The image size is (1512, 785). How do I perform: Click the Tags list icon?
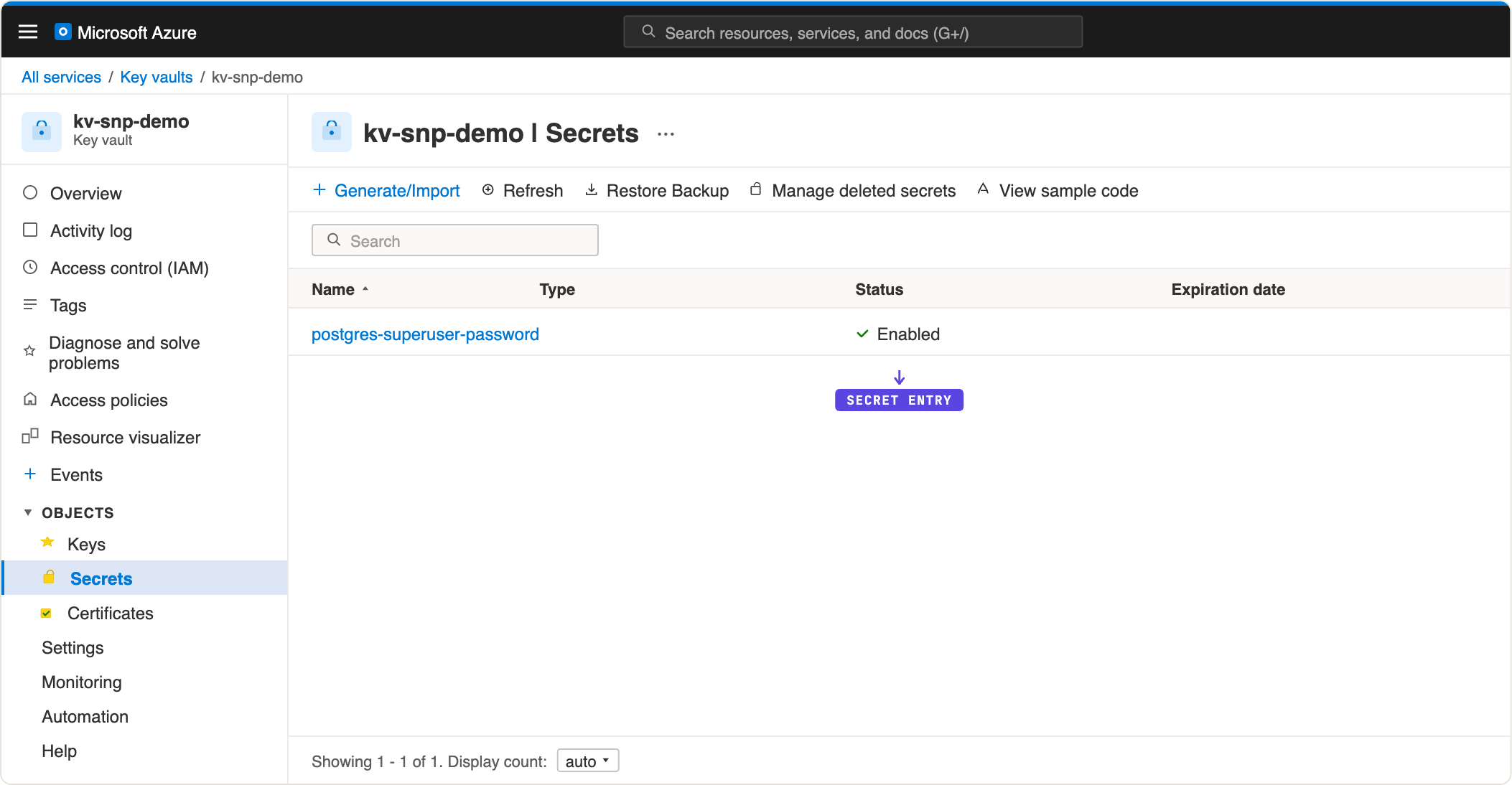(30, 304)
